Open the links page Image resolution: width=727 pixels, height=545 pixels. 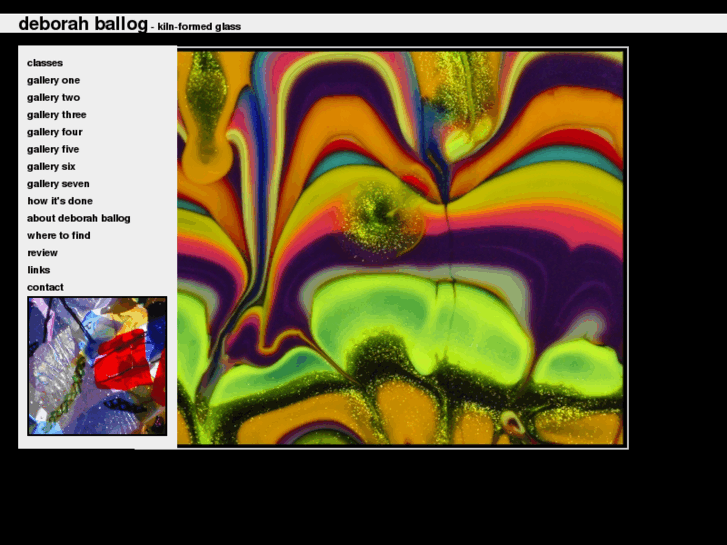click(x=38, y=270)
